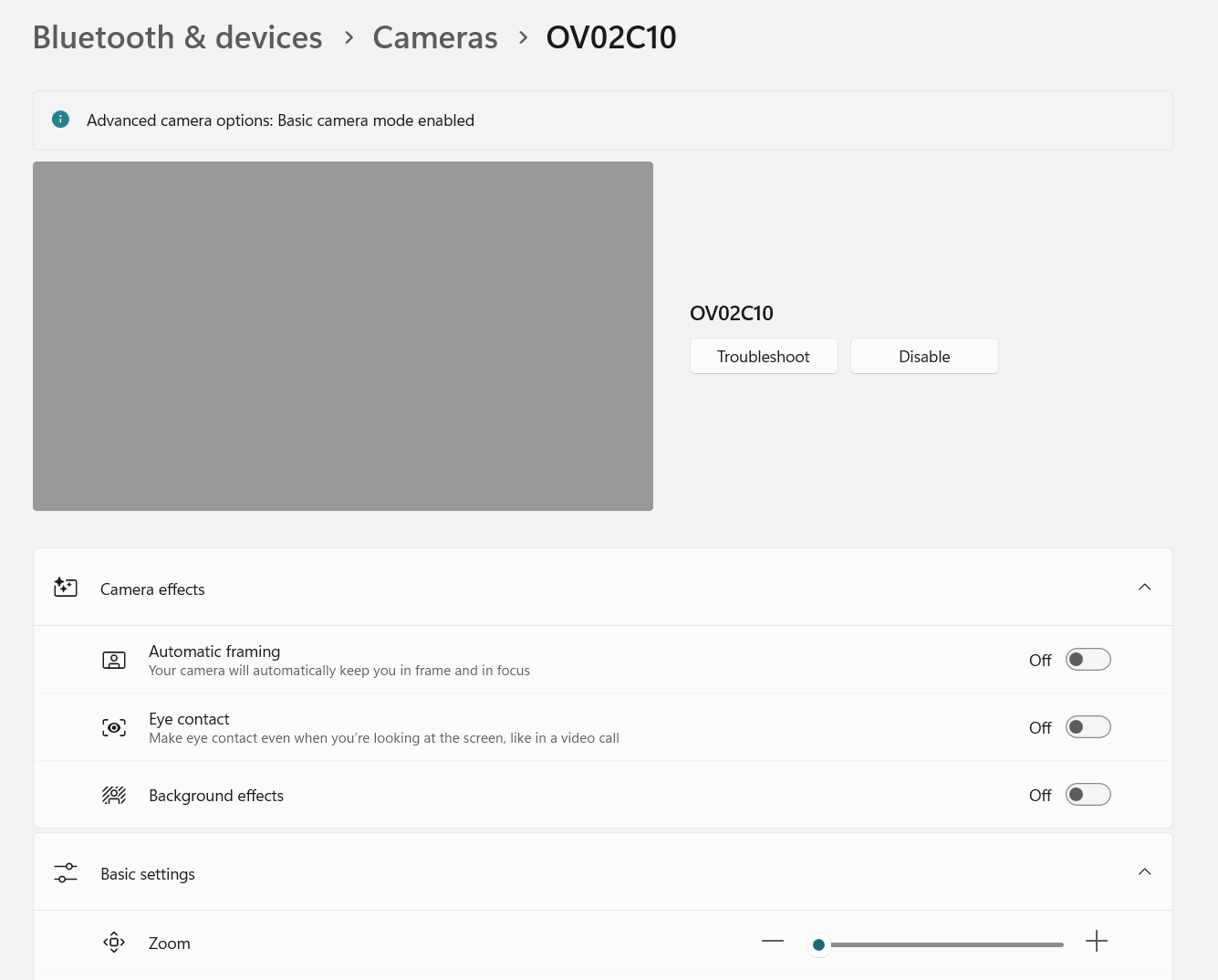Click the Camera effects header label

point(152,589)
